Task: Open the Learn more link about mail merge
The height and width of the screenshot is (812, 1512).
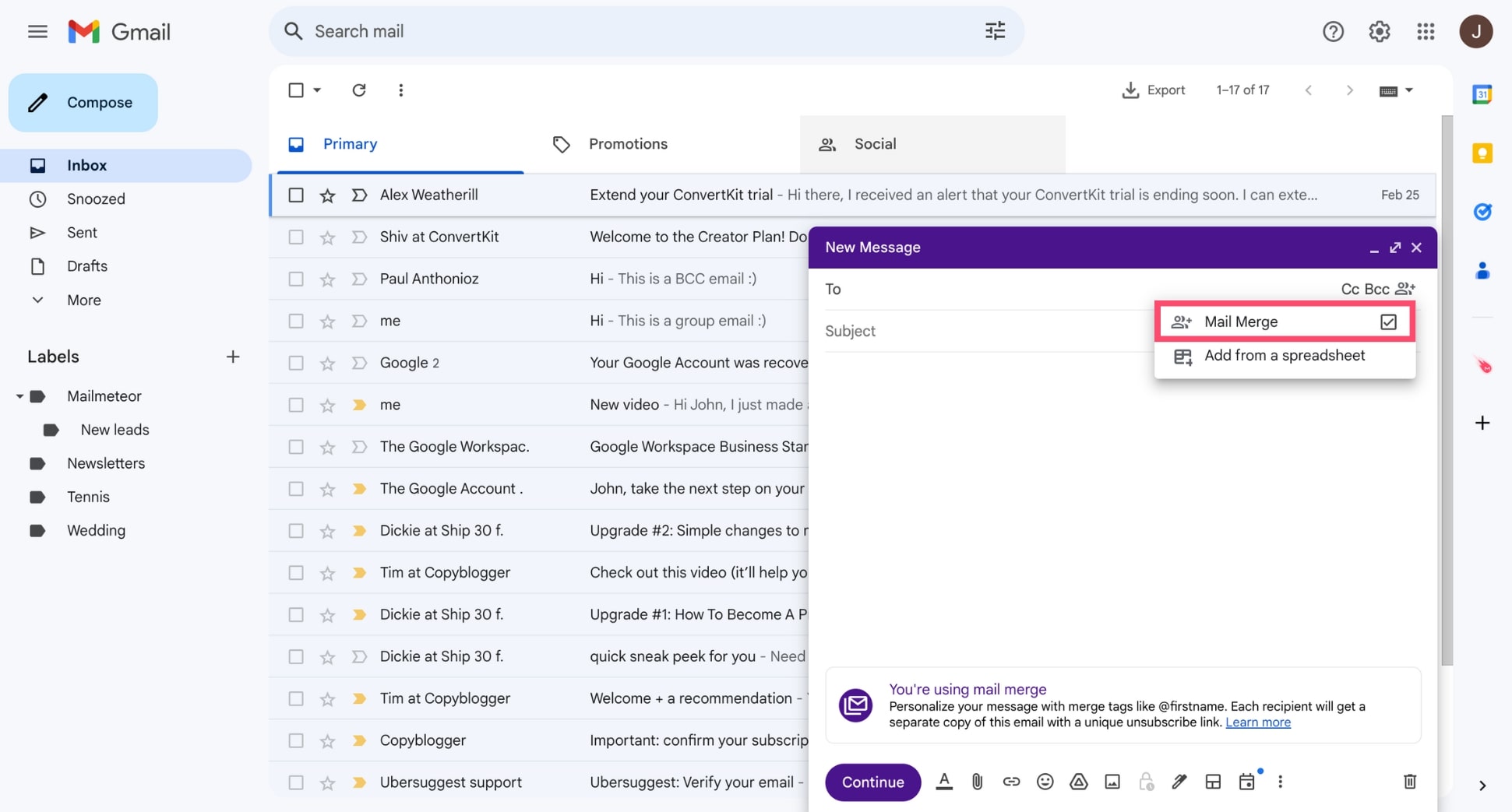Action: point(1257,722)
